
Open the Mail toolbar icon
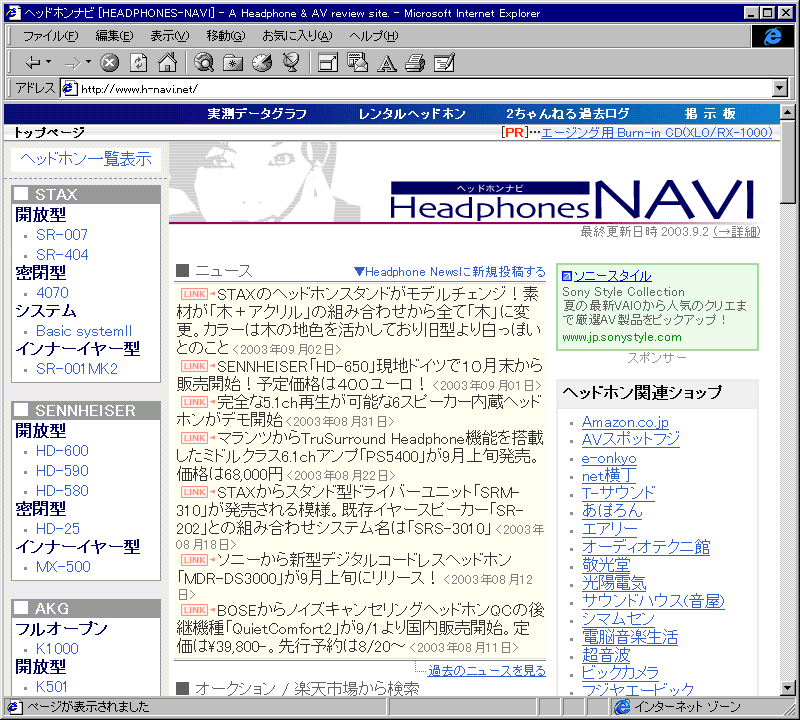[x=357, y=63]
